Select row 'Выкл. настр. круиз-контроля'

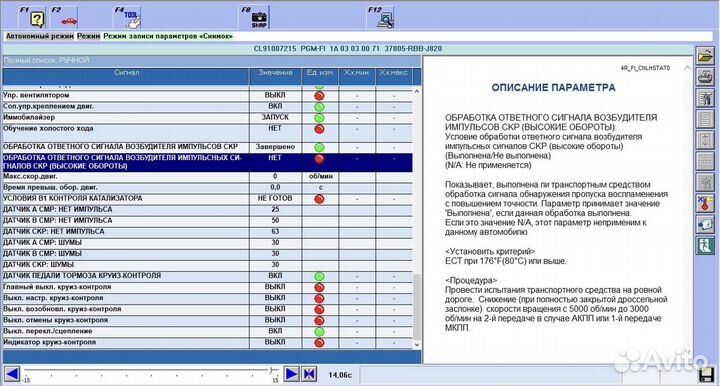208,298
